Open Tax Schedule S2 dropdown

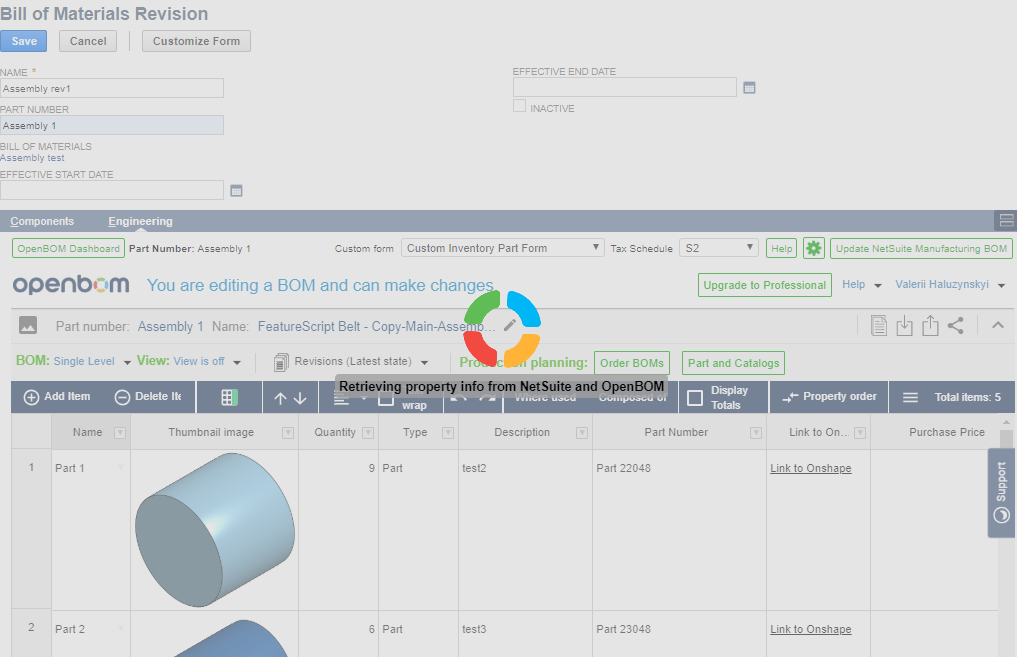pyautogui.click(x=719, y=248)
